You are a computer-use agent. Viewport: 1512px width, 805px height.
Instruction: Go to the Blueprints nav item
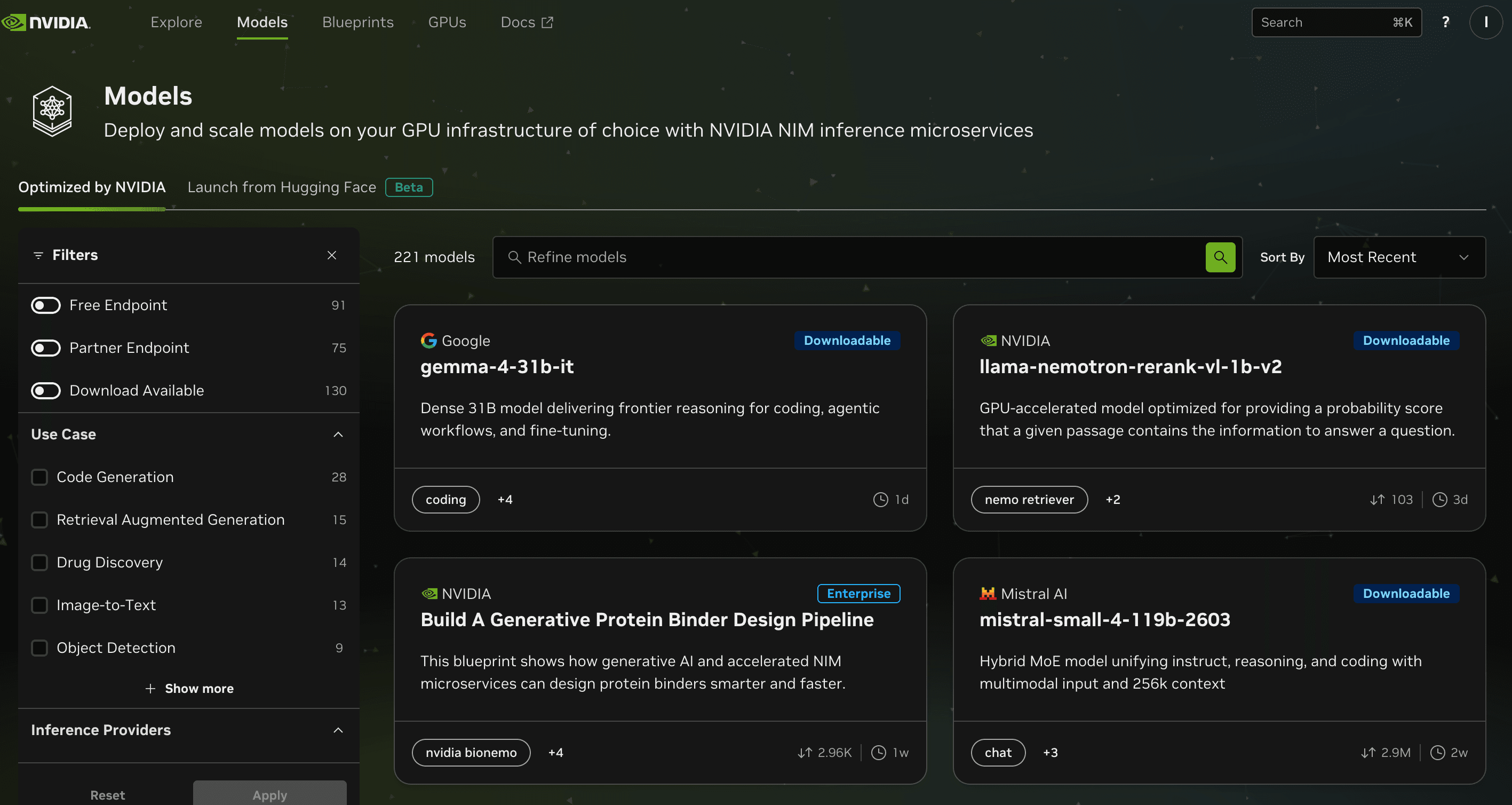coord(357,22)
